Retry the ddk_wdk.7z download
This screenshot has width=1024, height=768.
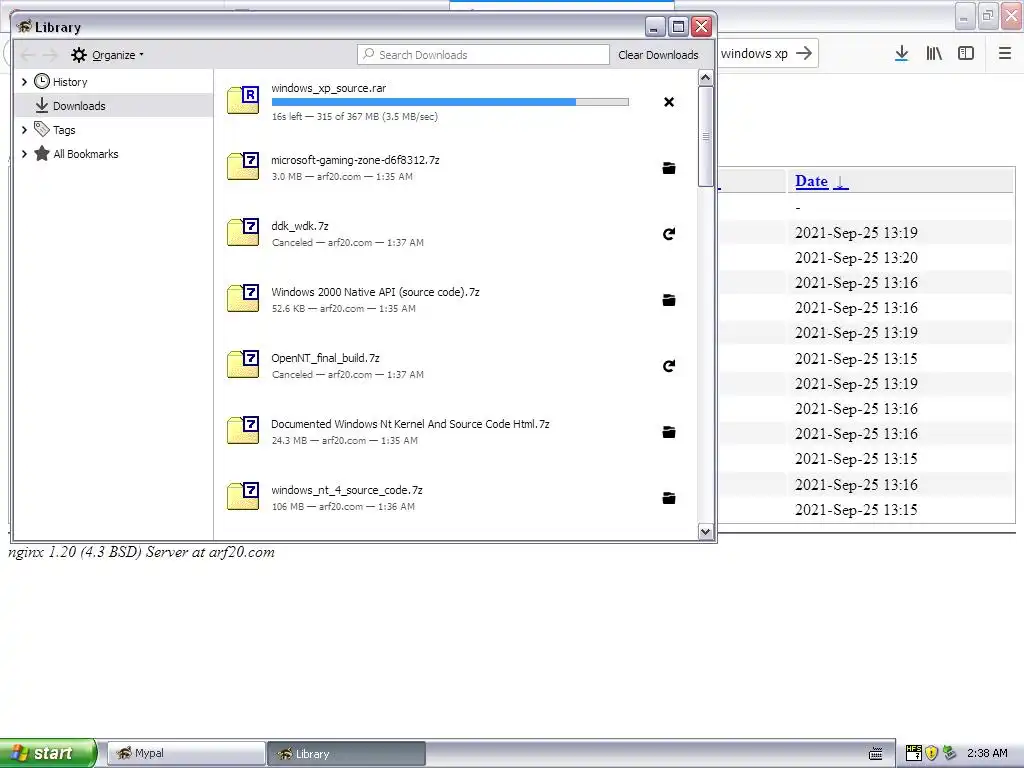pyautogui.click(x=669, y=234)
